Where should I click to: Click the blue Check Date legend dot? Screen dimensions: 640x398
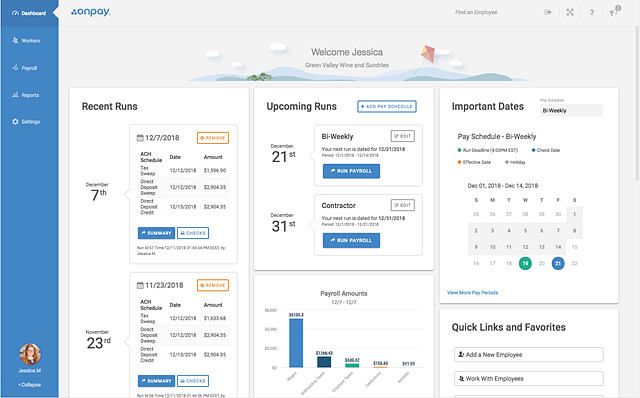(533, 150)
